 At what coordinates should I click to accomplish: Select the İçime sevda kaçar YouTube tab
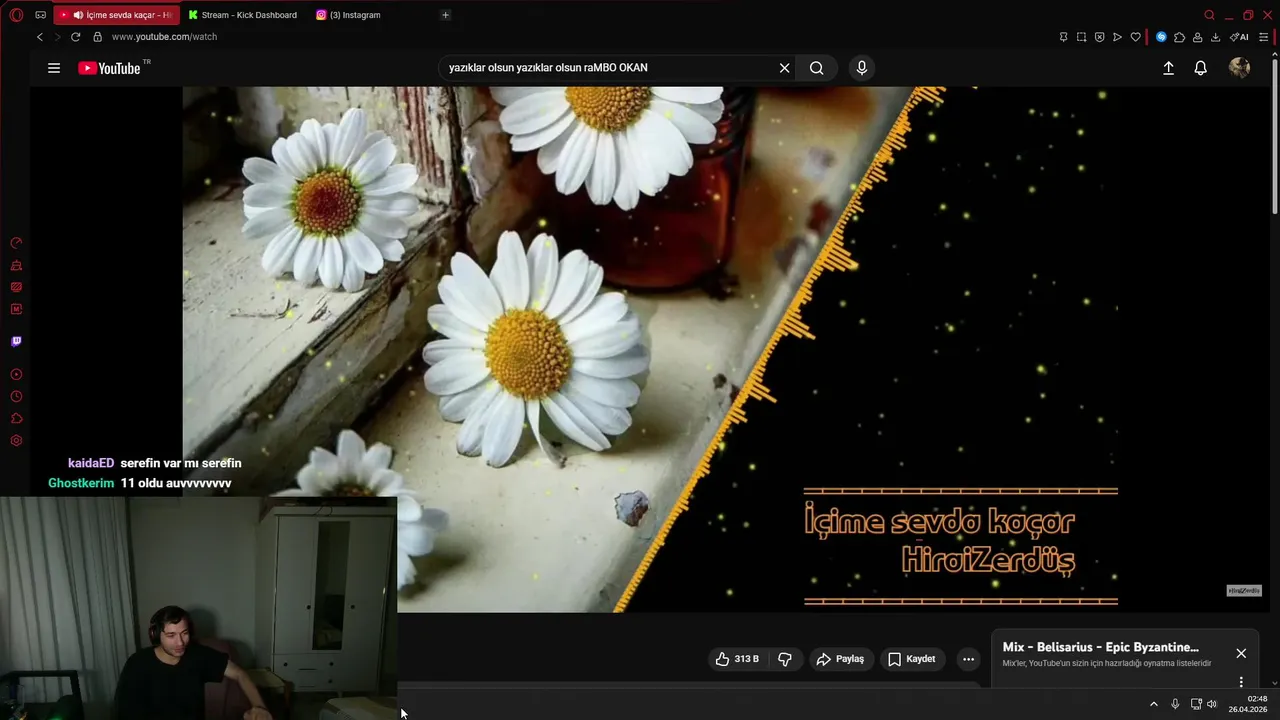117,15
